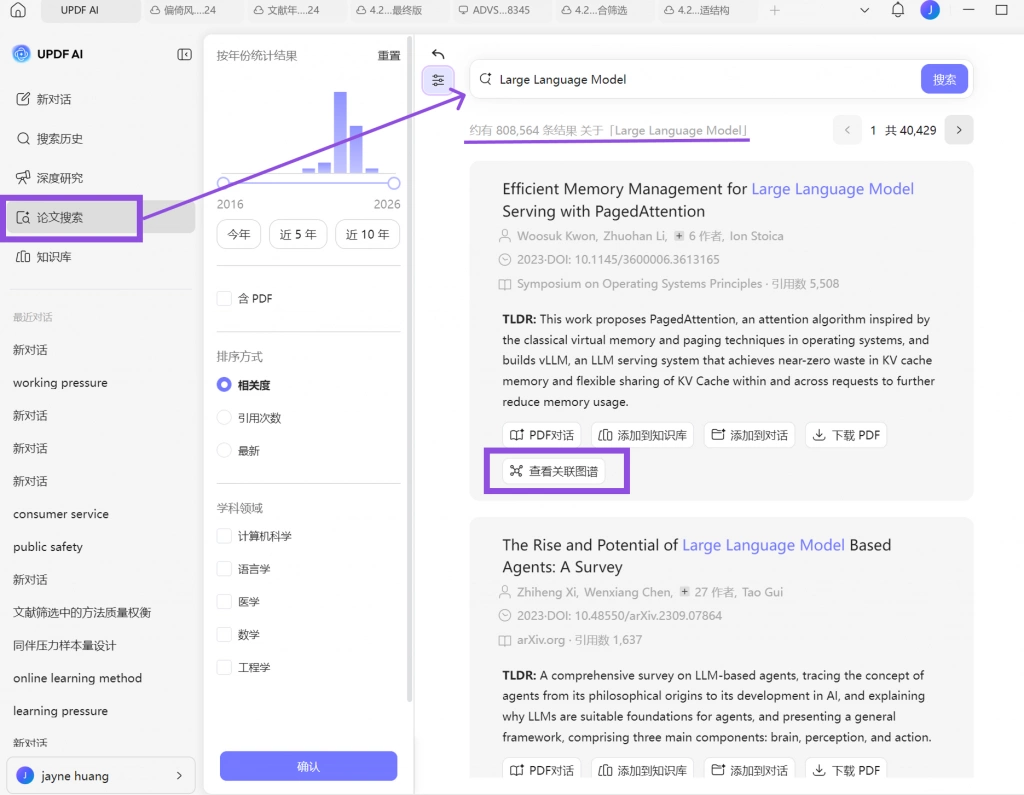Viewport: 1024px width, 795px height.
Task: Open the tab list dropdown chevron
Action: pyautogui.click(x=864, y=10)
